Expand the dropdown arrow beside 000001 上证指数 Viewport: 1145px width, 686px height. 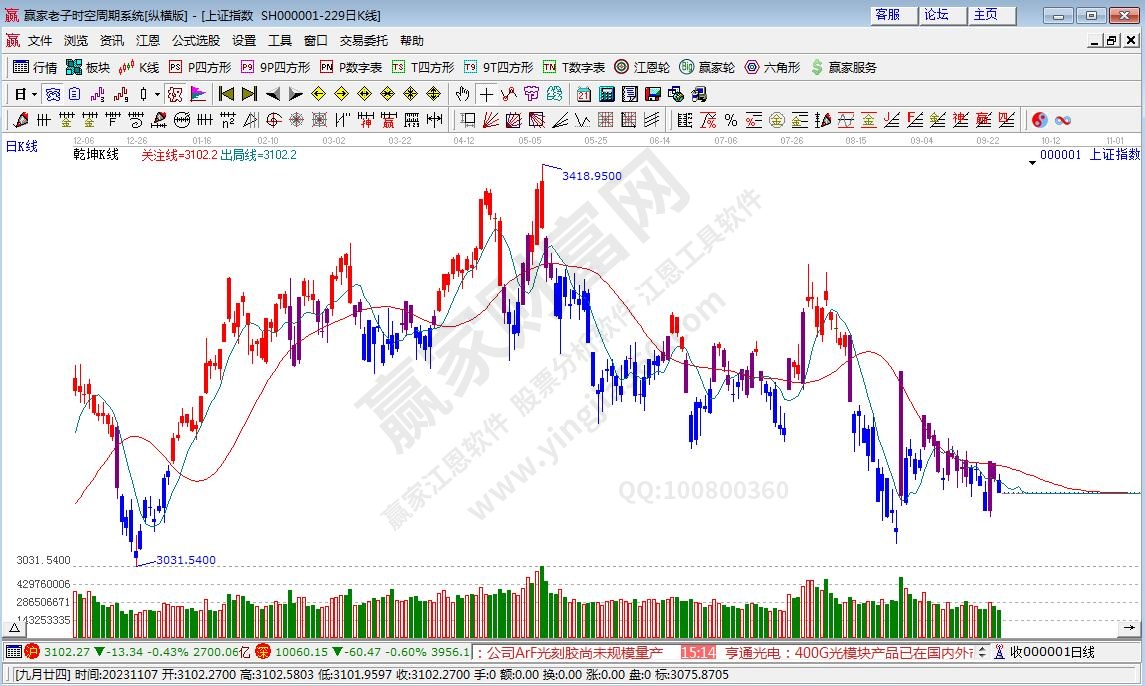[1032, 162]
